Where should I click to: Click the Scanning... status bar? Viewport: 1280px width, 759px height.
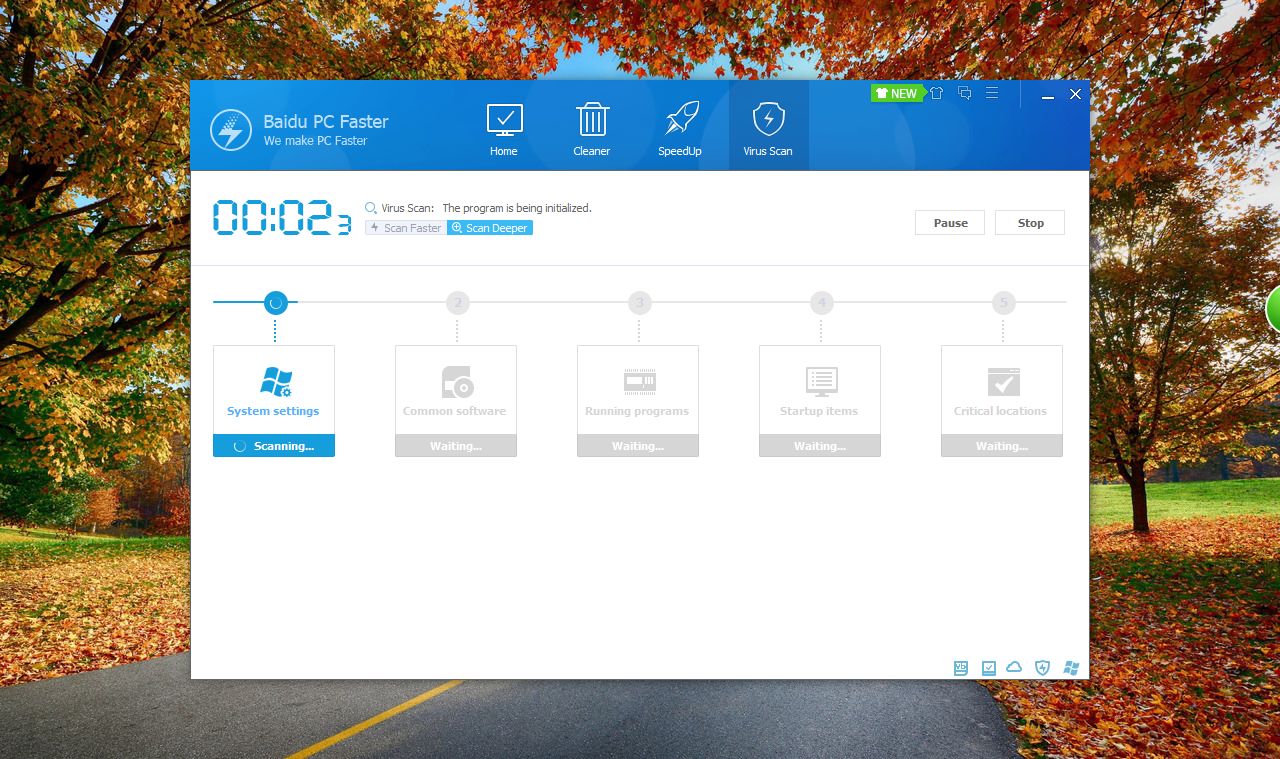[274, 446]
